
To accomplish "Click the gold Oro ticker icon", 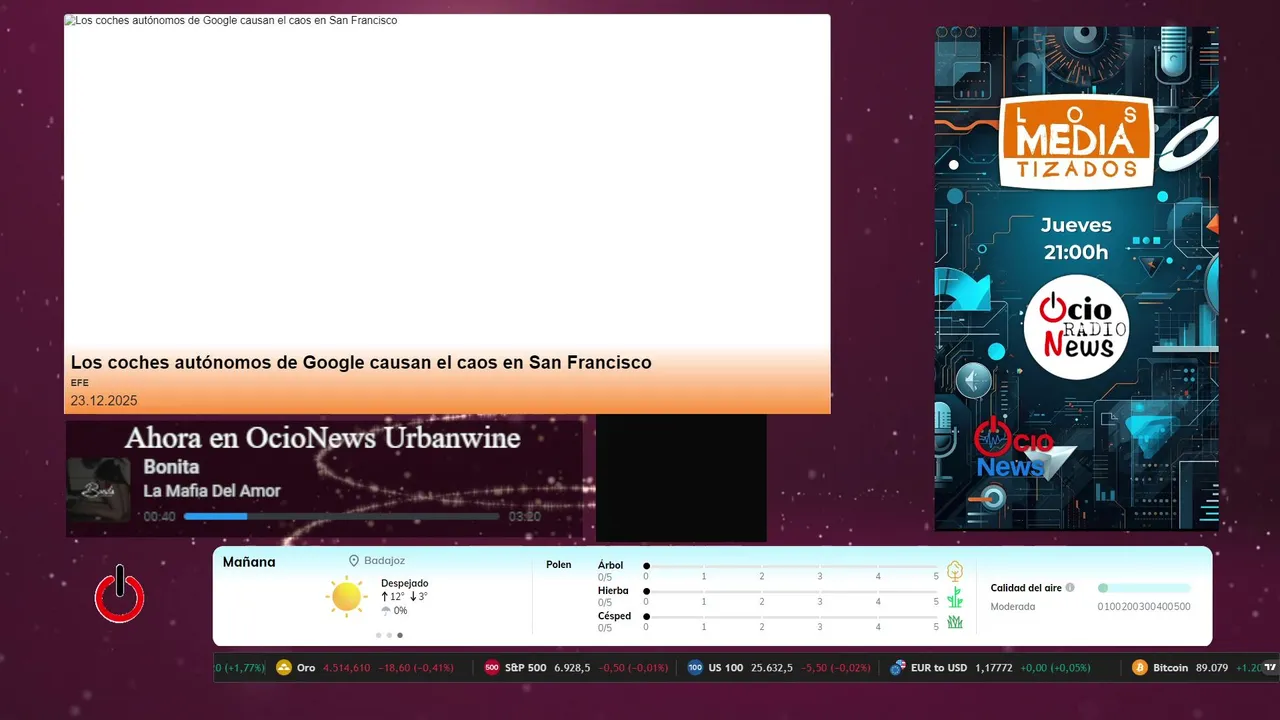I will [x=284, y=668].
